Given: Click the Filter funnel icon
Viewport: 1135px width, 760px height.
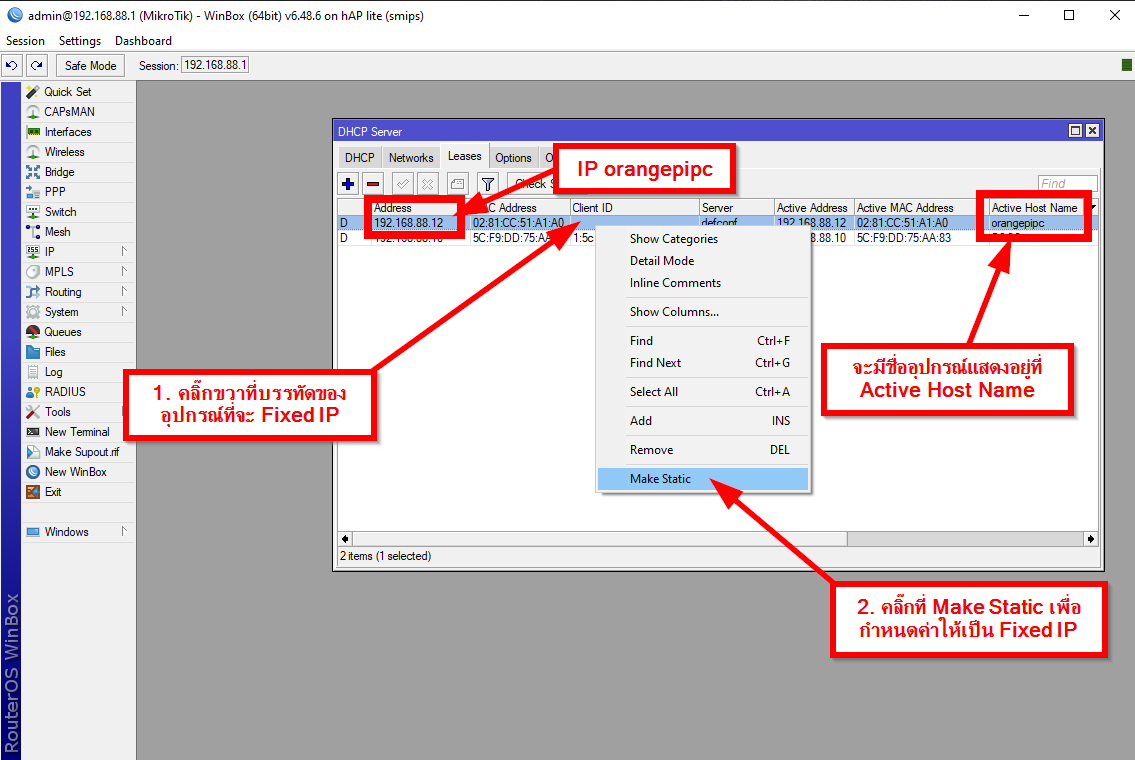Looking at the screenshot, I should pyautogui.click(x=488, y=184).
